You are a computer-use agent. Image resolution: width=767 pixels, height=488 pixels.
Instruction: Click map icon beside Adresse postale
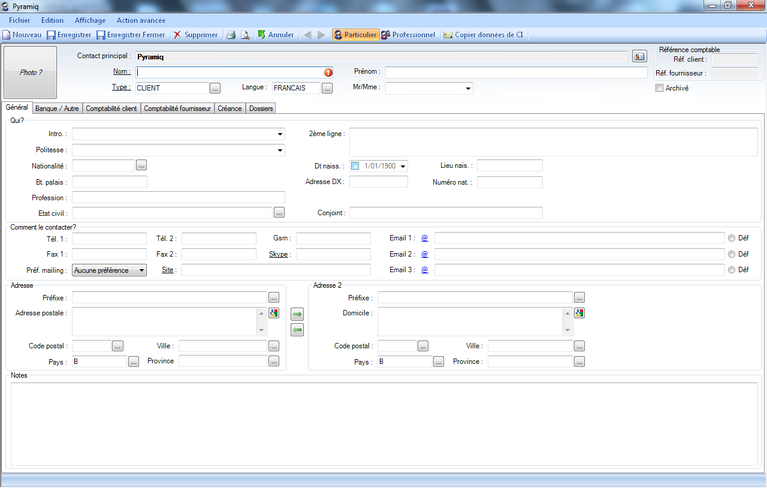[x=273, y=313]
